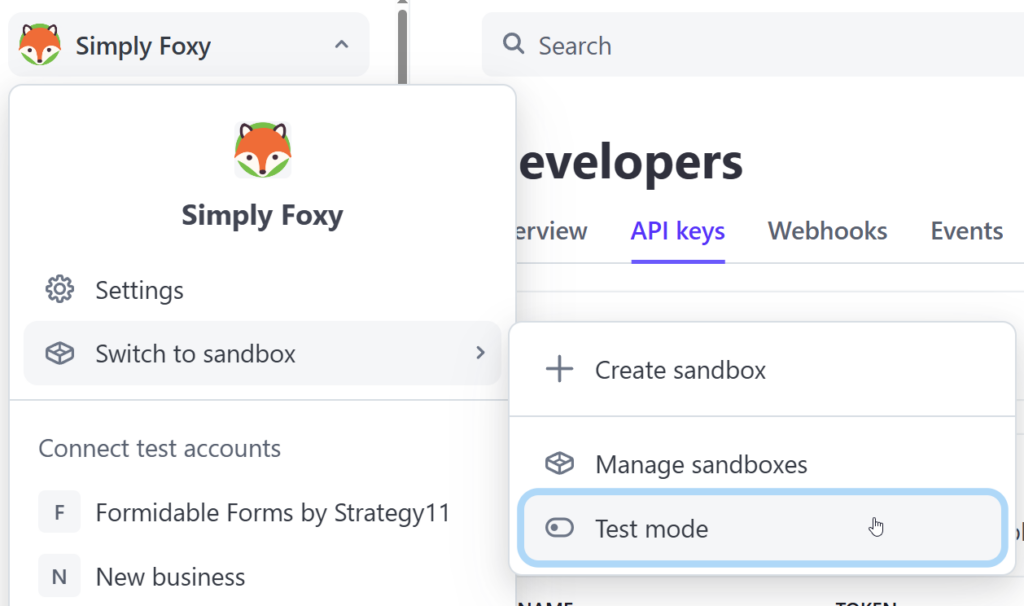Collapse the Simply Foxy account menu chevron
Viewport: 1024px width, 606px height.
click(x=340, y=45)
